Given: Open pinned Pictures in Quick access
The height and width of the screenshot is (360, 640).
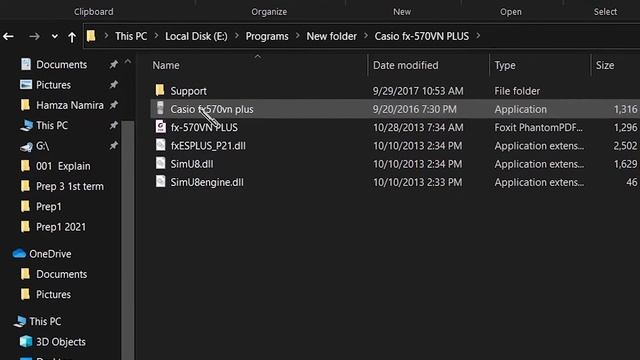Looking at the screenshot, I should (53, 85).
